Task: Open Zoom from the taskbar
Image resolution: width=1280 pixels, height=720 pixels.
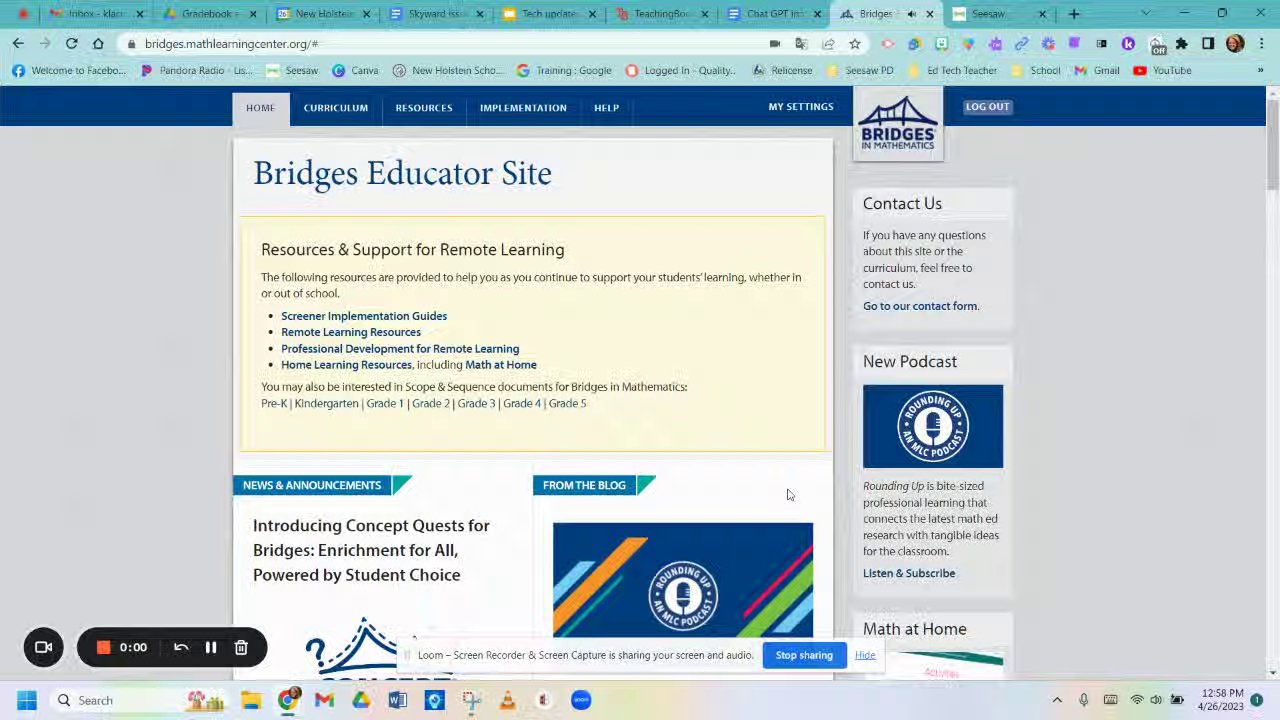Action: coord(581,700)
